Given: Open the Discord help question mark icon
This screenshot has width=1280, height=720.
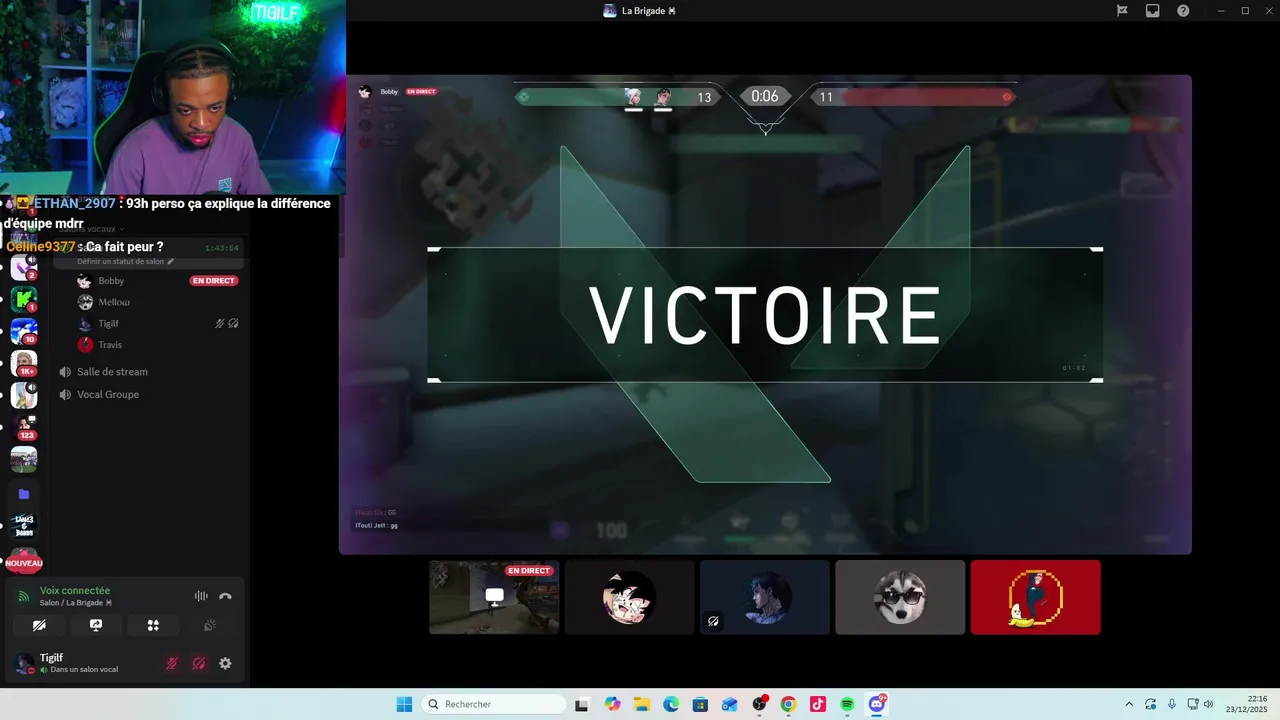Looking at the screenshot, I should 1183,11.
